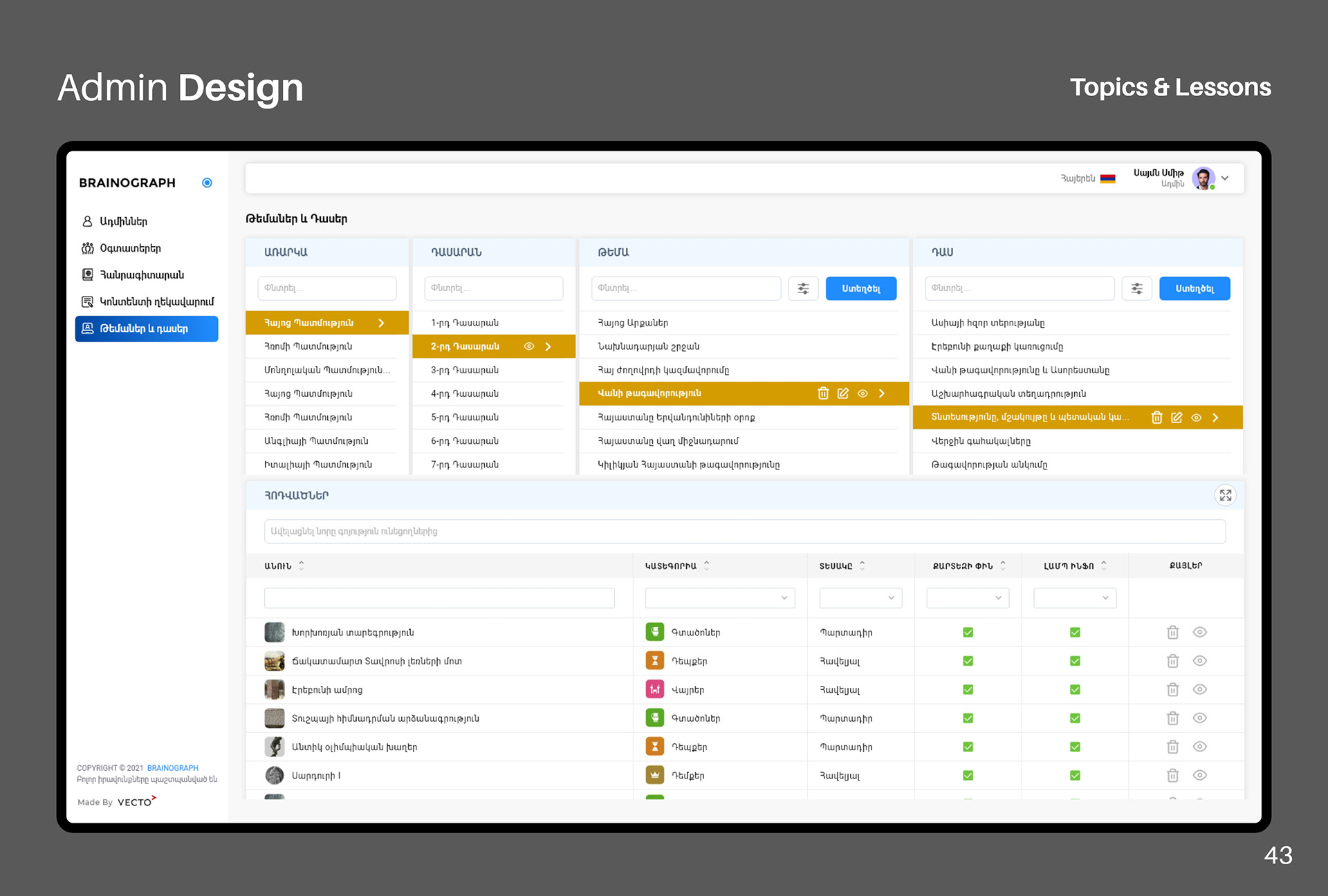Open Օգտատերեր in the sidebar
Image resolution: width=1328 pixels, height=896 pixels.
130,248
